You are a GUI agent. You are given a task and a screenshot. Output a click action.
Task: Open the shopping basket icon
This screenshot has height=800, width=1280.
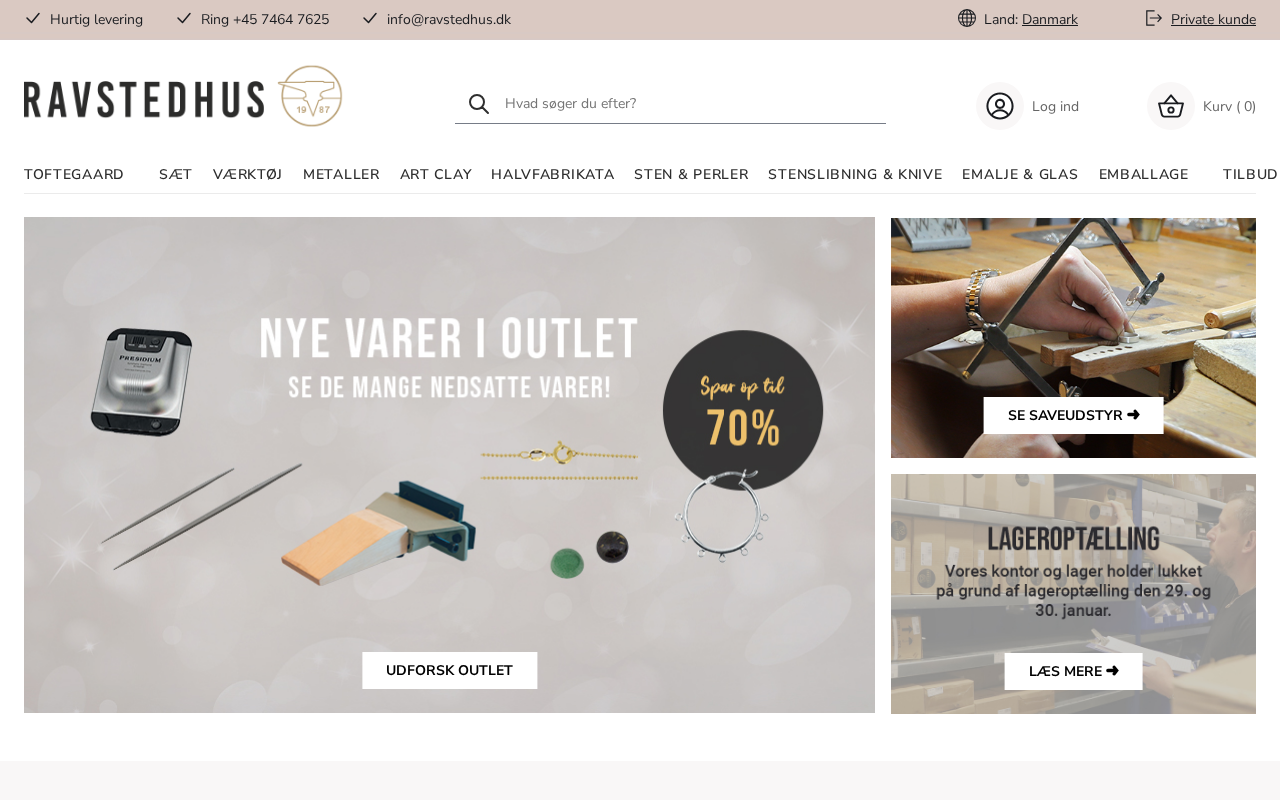point(1171,106)
